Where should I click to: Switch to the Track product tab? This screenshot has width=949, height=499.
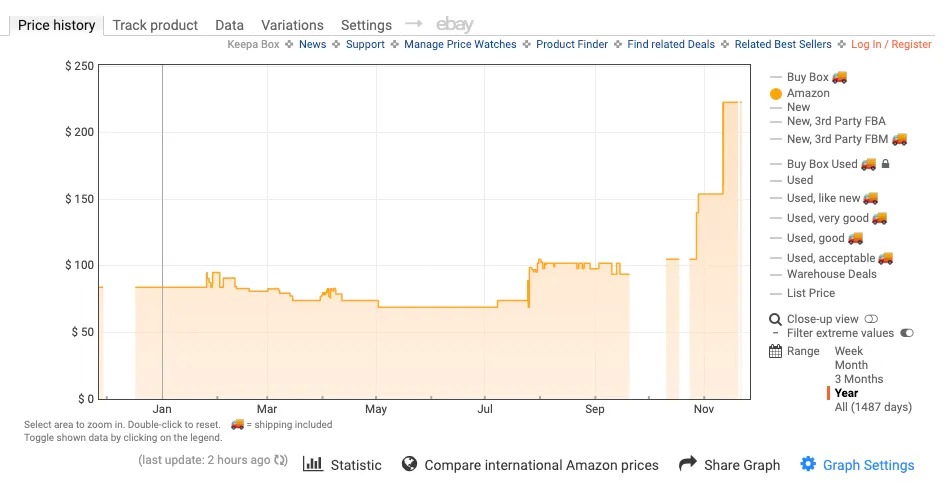click(x=155, y=25)
